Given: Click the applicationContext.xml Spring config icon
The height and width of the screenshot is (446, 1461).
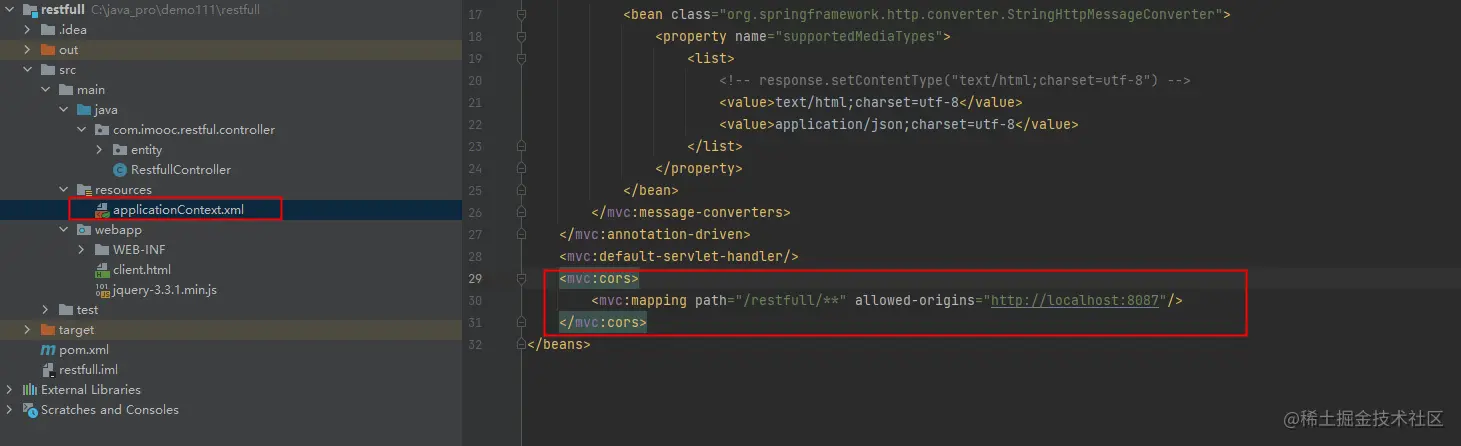Looking at the screenshot, I should pyautogui.click(x=102, y=210).
